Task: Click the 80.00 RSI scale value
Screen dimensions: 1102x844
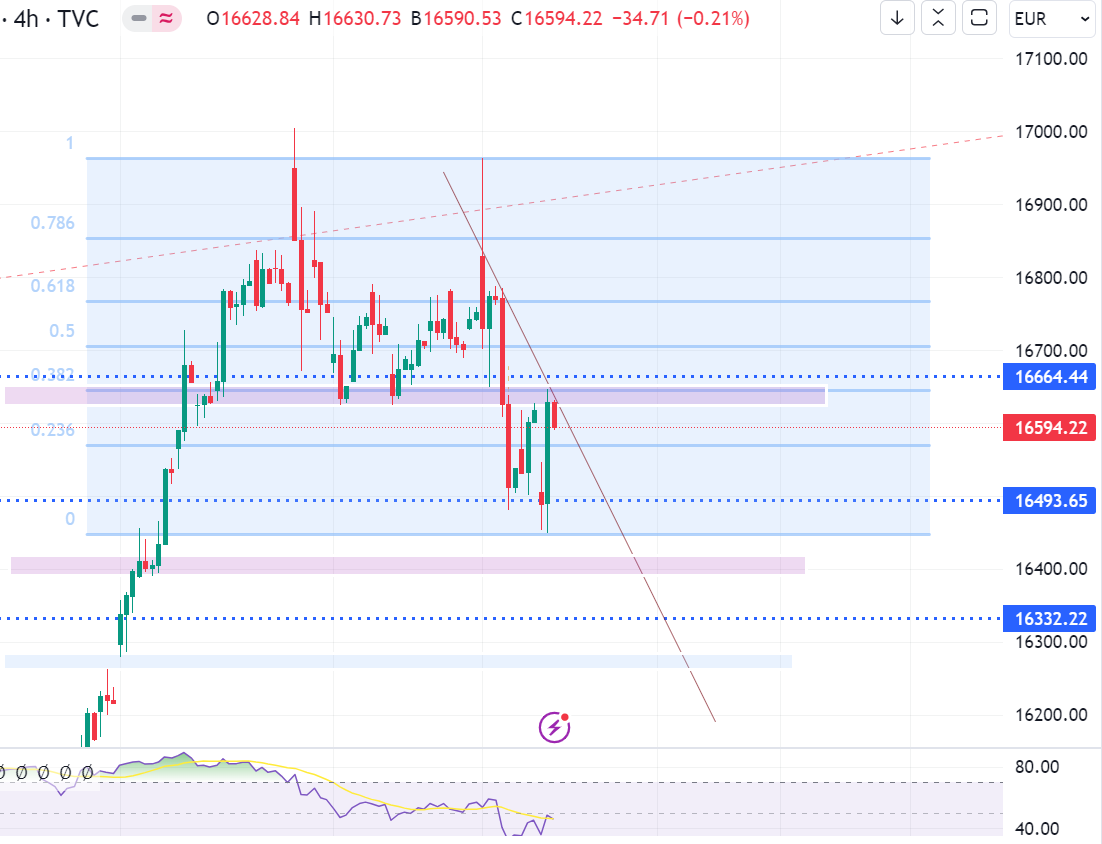Action: pos(1037,767)
